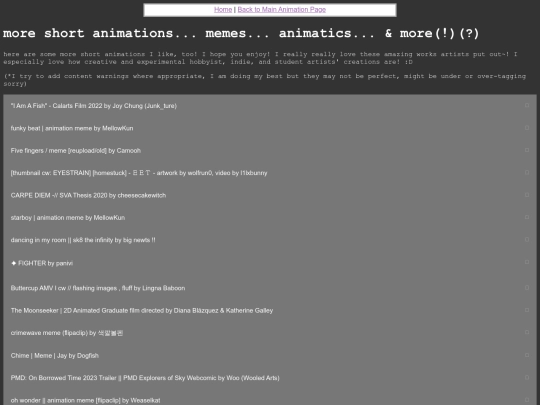This screenshot has width=540, height=405.
Task: Expand the FIGHTER by panivi row
Action: pyautogui.click(x=270, y=263)
